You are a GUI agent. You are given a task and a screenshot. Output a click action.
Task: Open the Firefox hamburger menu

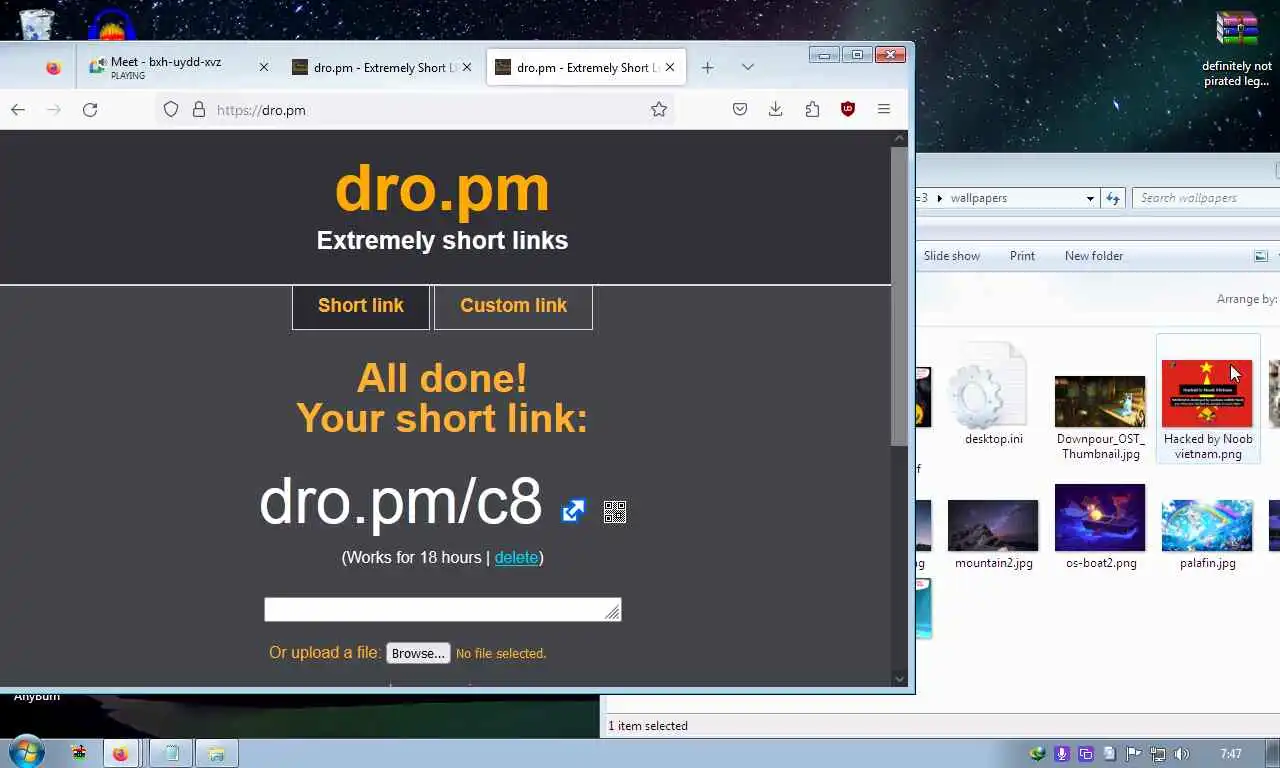point(884,110)
